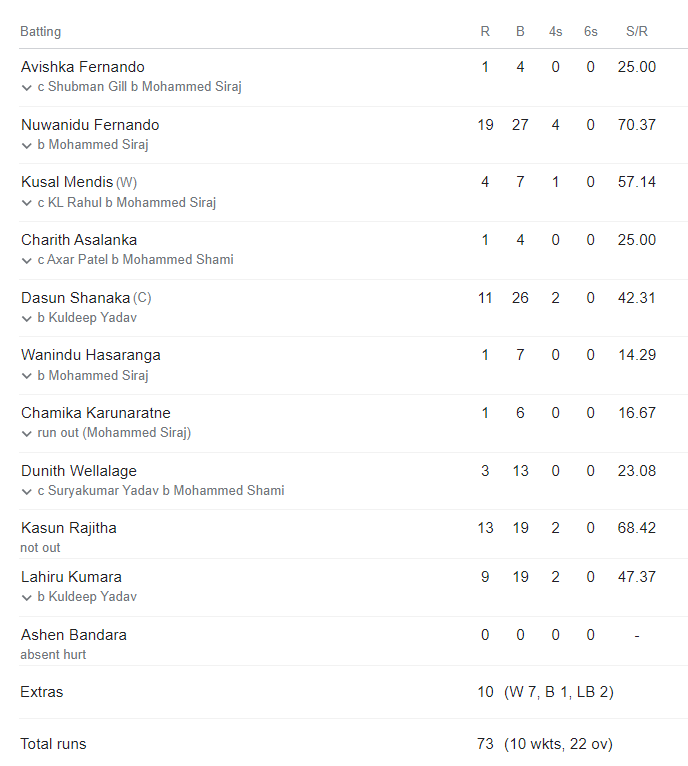Expand Kusal Mendis dismissal chevron
688x766 pixels.
pos(26,203)
